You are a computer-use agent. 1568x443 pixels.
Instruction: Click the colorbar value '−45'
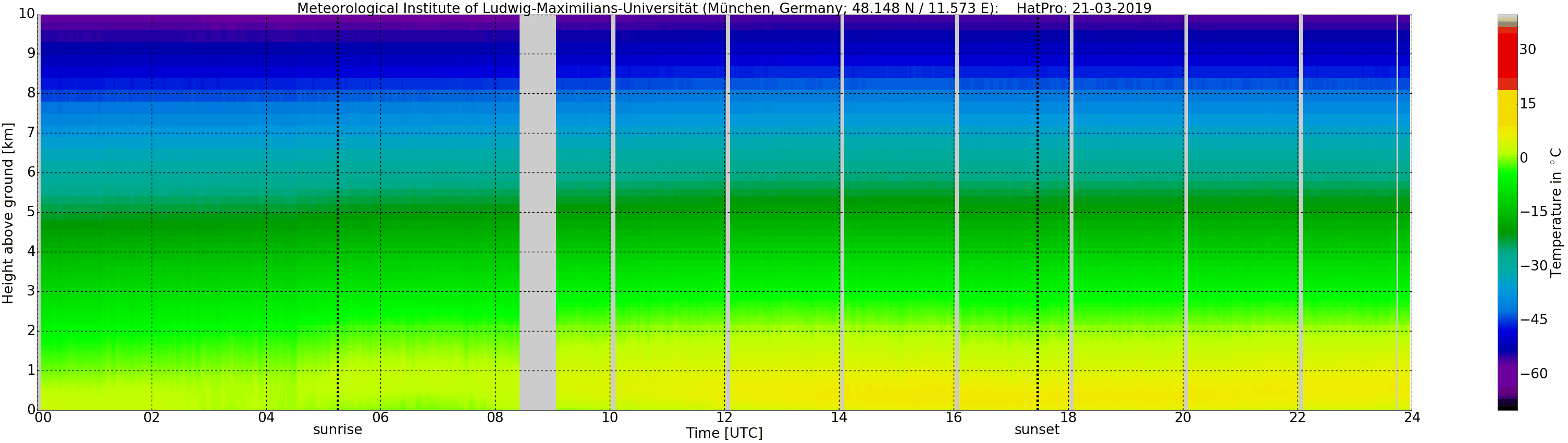[x=1534, y=320]
